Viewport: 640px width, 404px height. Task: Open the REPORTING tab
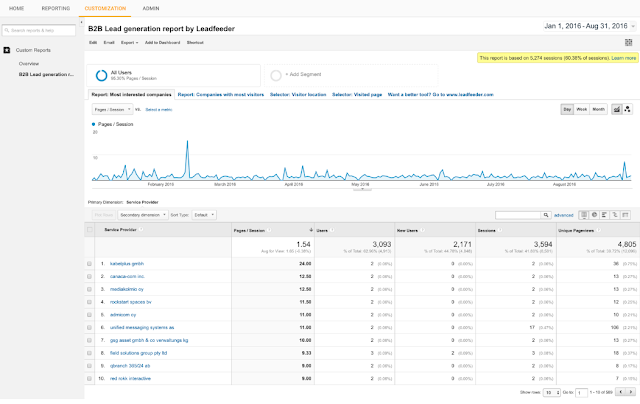56,8
